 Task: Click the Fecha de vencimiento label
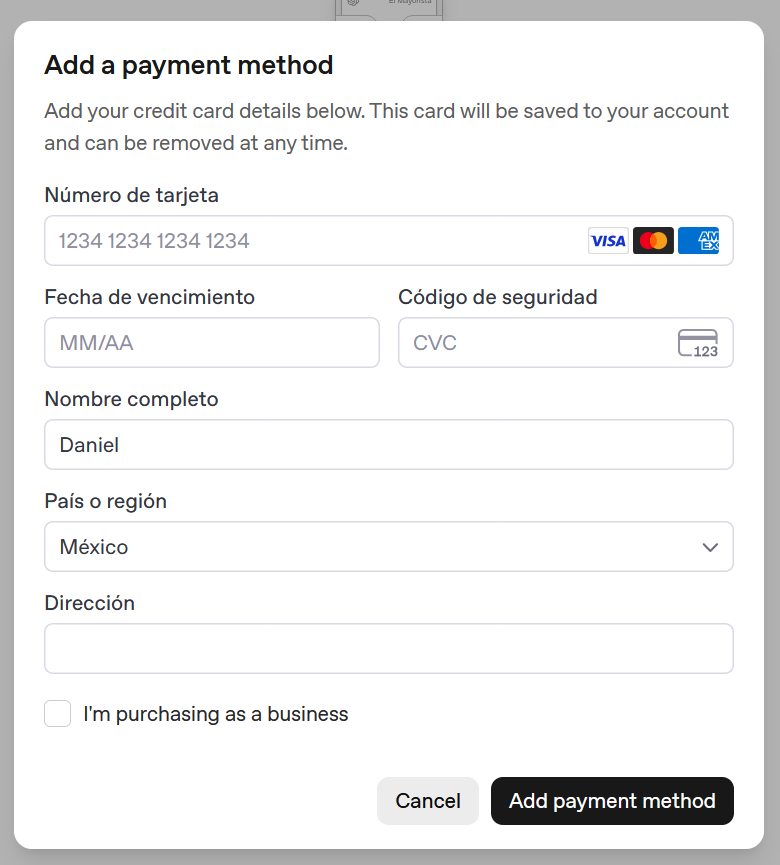click(150, 297)
